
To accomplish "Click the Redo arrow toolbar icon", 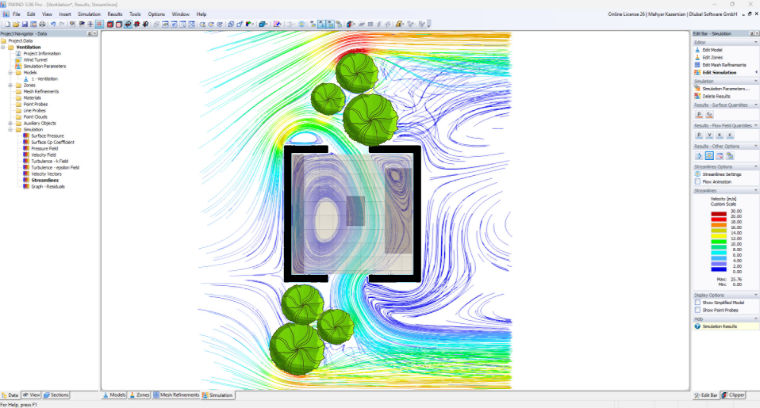I will click(x=62, y=24).
